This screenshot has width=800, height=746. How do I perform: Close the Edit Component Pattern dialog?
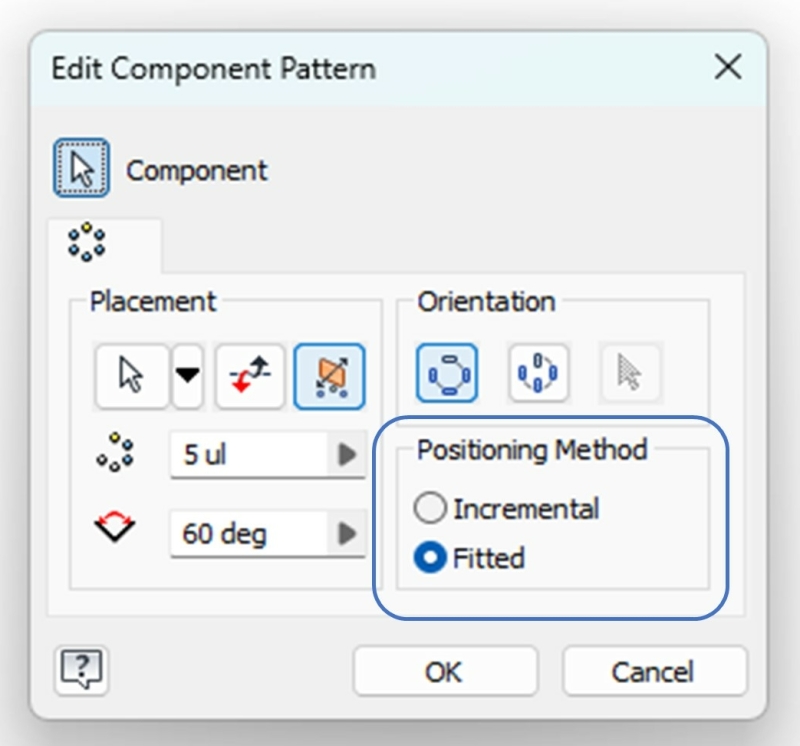(728, 67)
